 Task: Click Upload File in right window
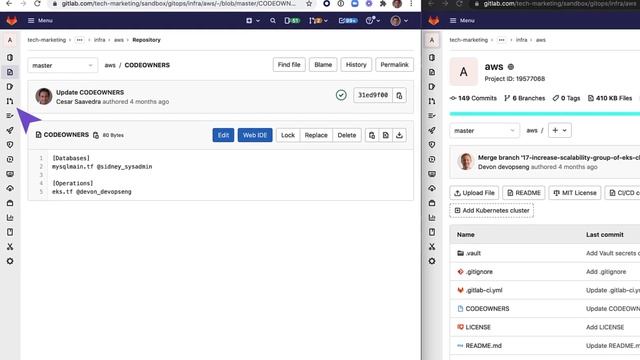(474, 193)
